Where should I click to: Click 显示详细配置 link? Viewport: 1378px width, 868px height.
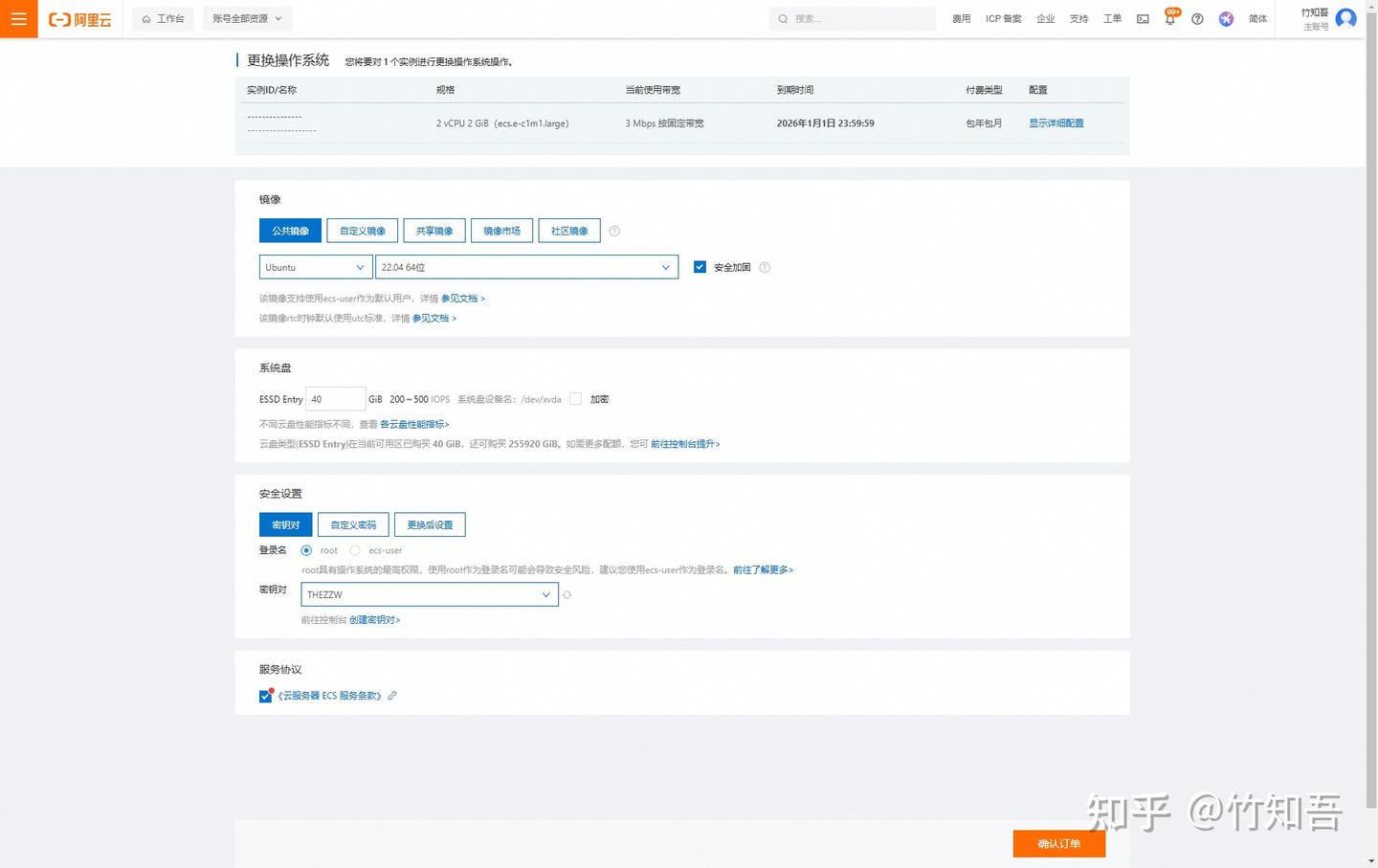click(1056, 123)
